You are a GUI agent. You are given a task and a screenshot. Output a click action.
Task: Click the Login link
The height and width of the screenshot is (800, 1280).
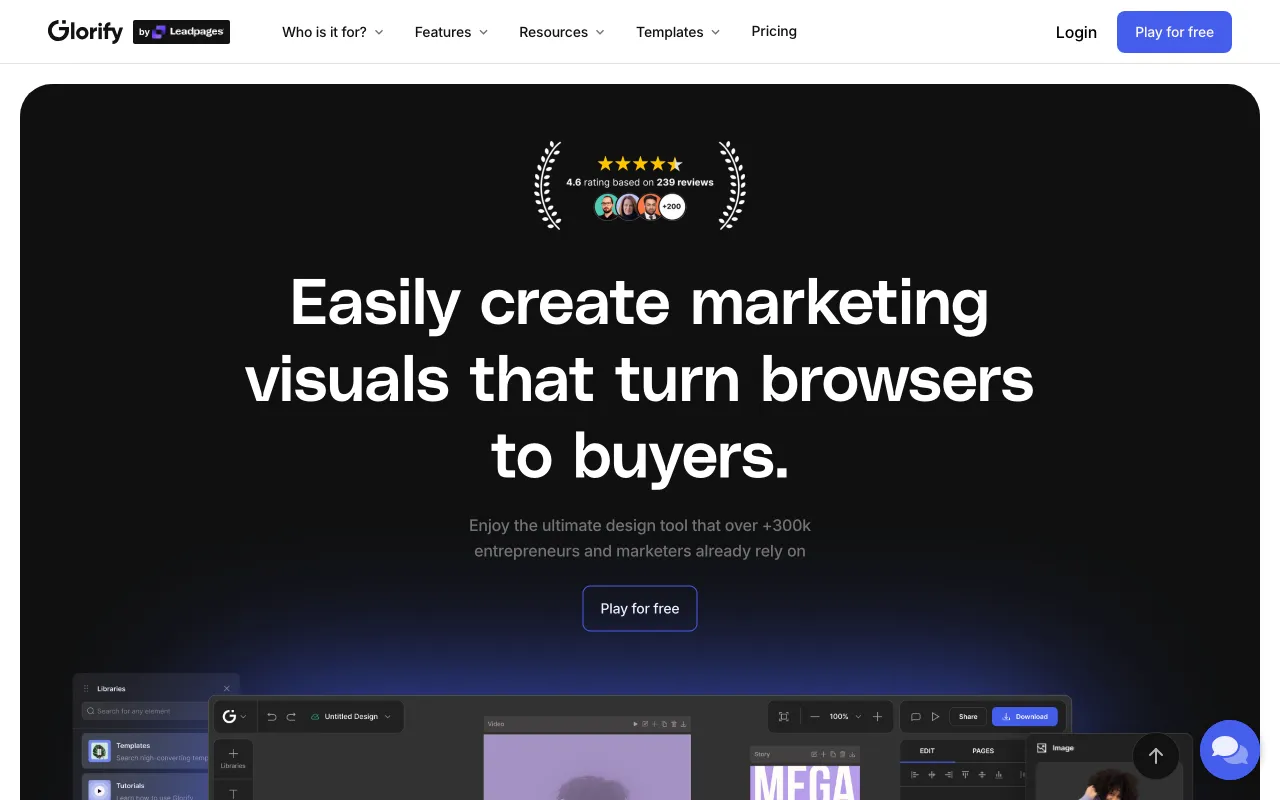tap(1076, 32)
